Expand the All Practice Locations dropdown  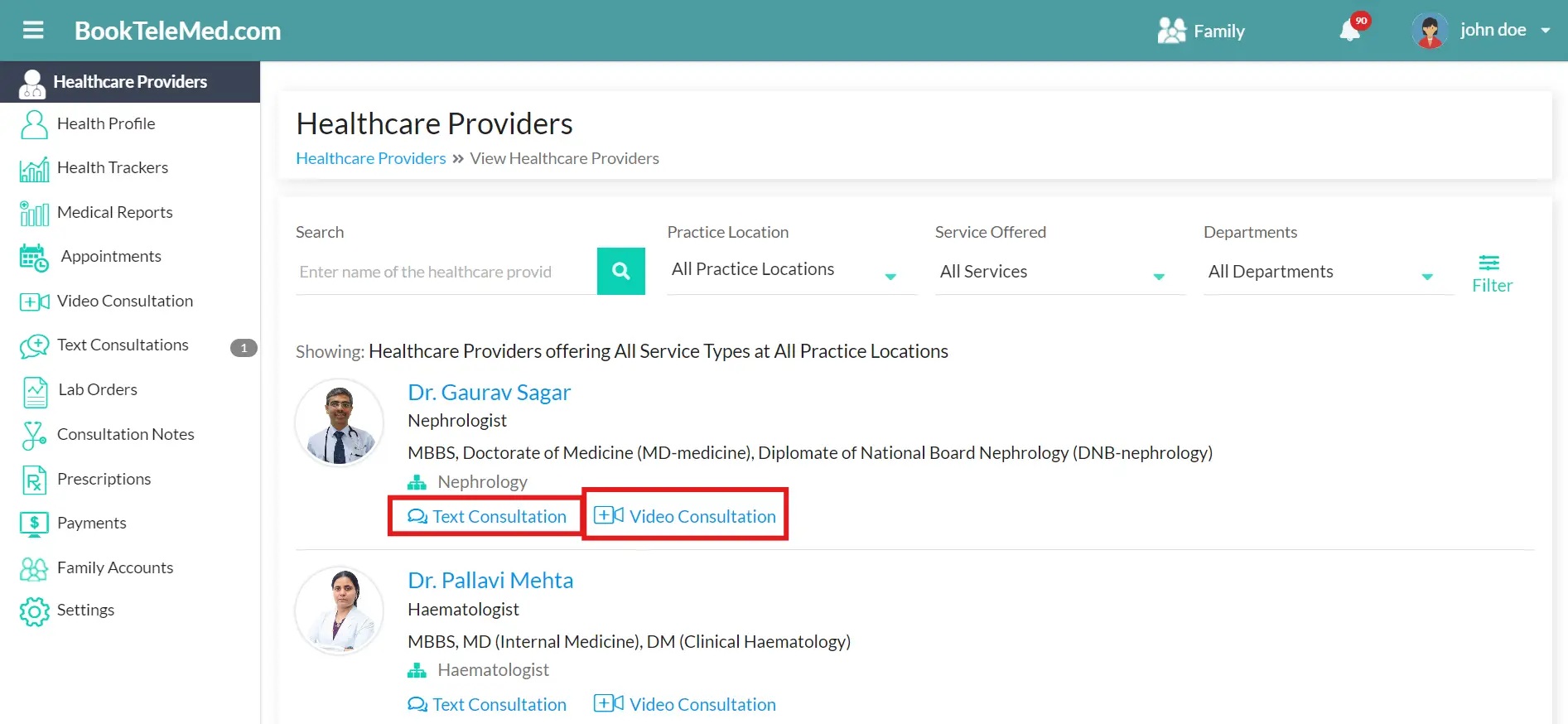click(790, 271)
